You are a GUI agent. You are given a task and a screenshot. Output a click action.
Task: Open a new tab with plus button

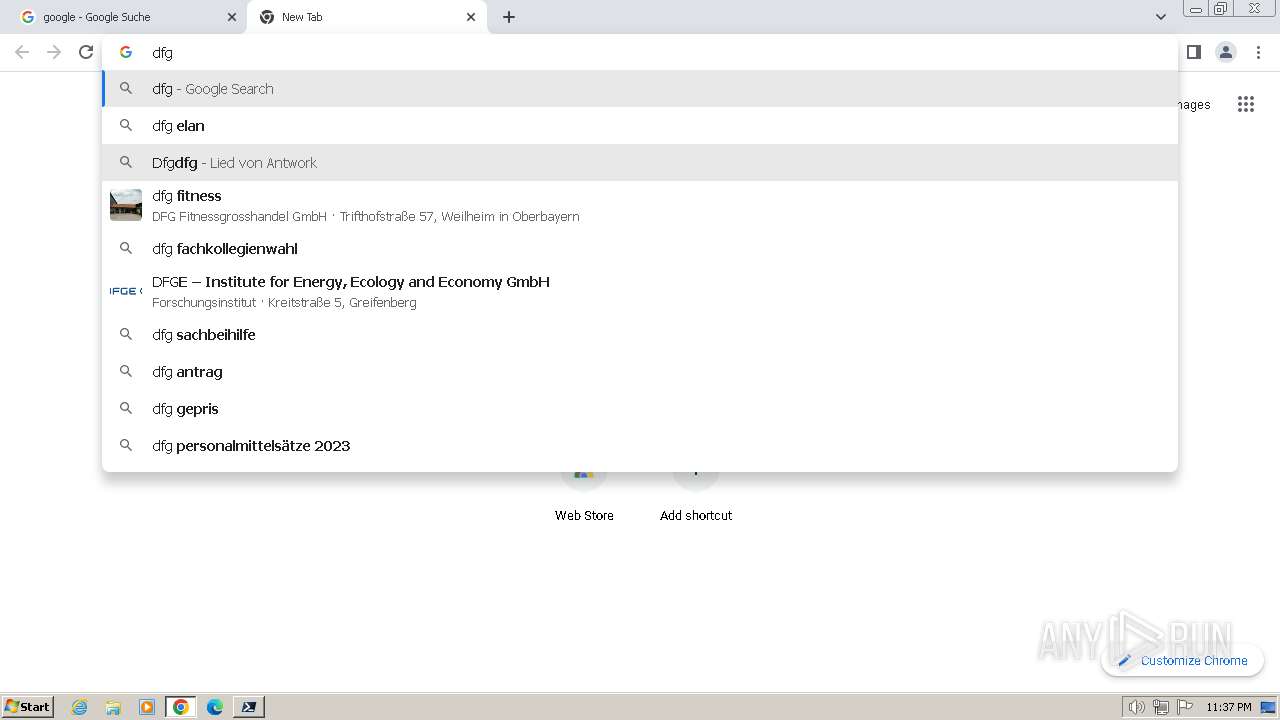pyautogui.click(x=509, y=17)
